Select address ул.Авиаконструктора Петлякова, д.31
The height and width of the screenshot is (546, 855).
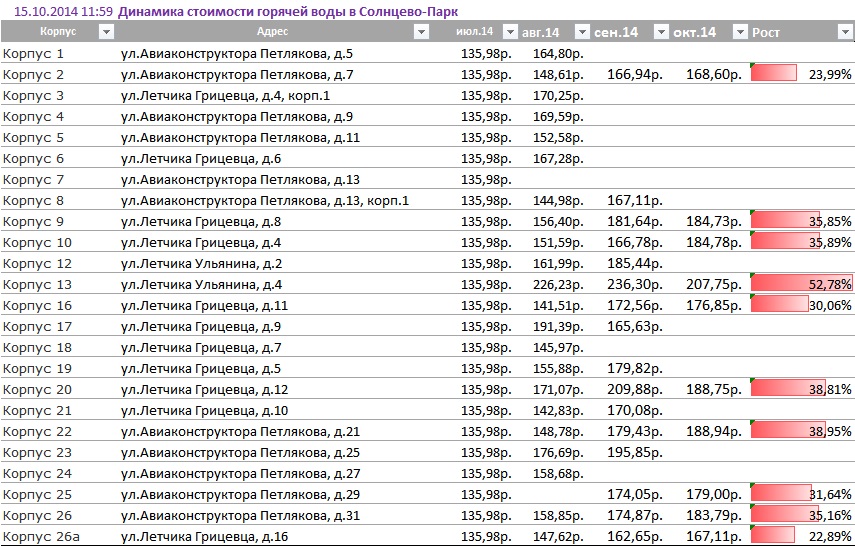pyautogui.click(x=240, y=515)
